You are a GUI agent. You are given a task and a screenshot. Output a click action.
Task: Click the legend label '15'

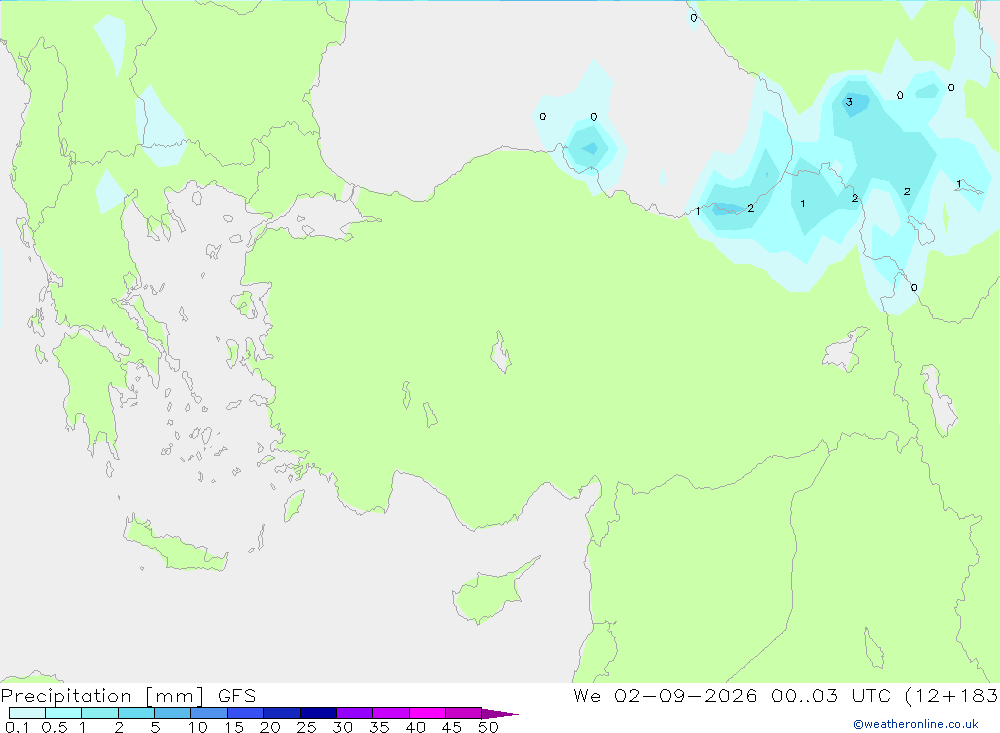tap(234, 727)
